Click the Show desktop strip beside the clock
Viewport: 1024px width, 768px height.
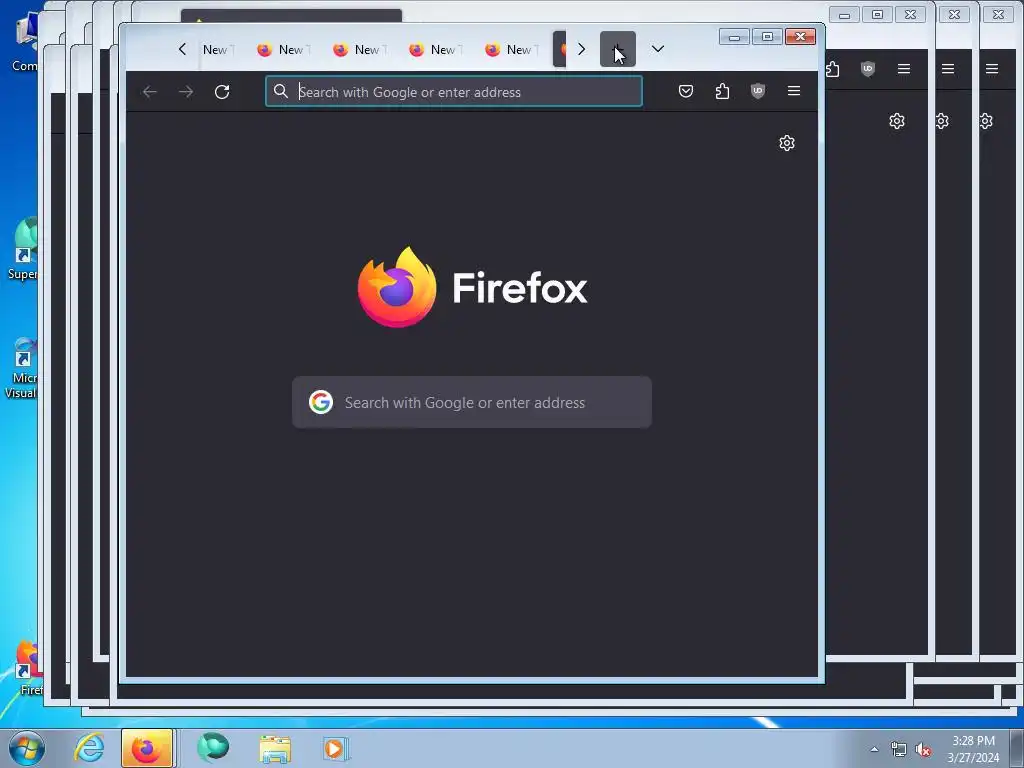1016,748
